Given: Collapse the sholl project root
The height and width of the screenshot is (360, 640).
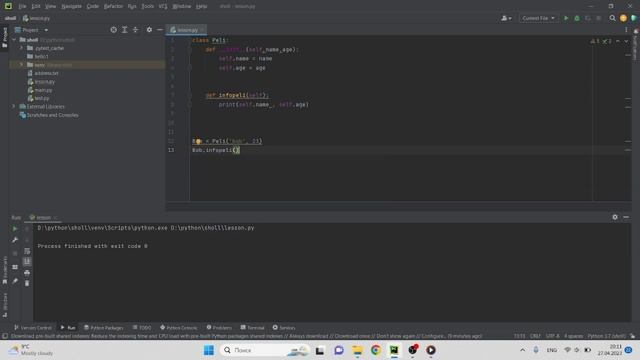Looking at the screenshot, I should pos(14,40).
